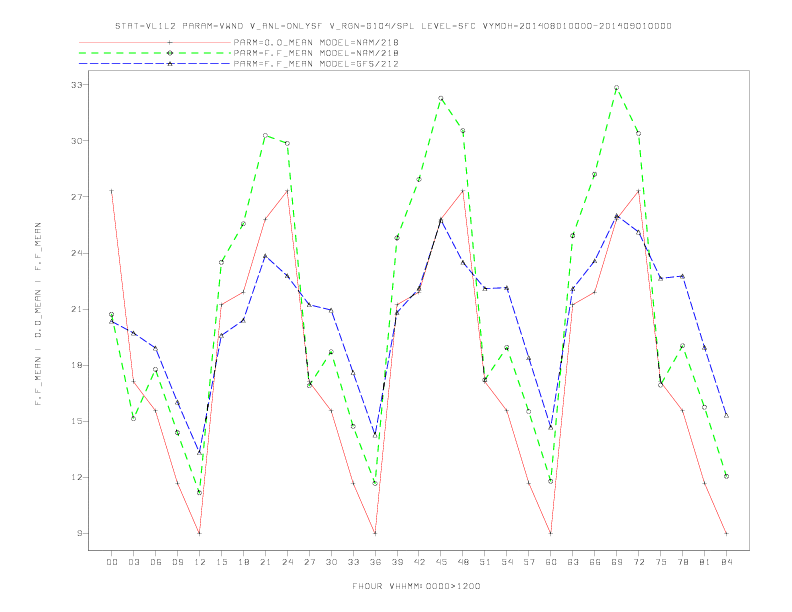
Task: Select legend entry PARM=F.F_MEAN MODEL=NAM/218
Action: [316, 53]
